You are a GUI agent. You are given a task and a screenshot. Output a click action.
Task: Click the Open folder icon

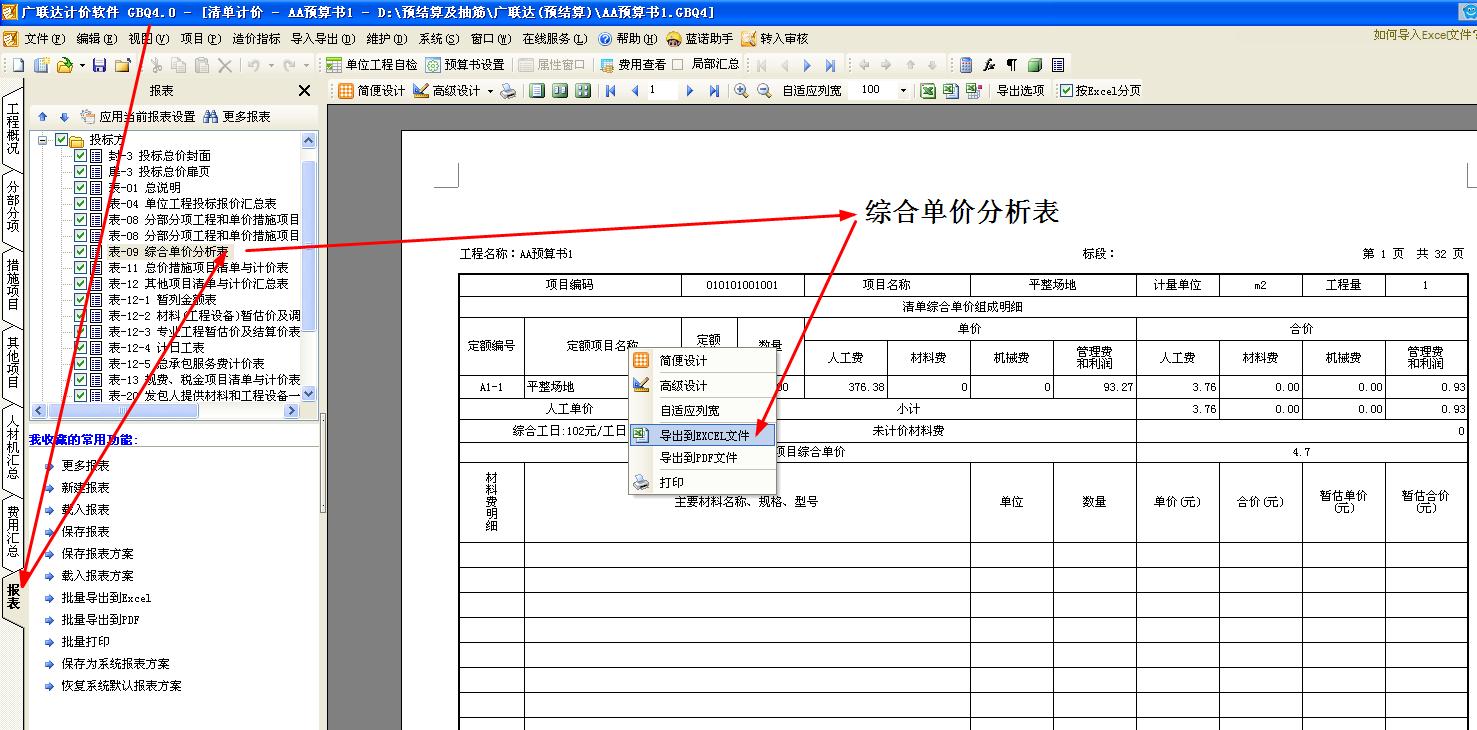64,65
